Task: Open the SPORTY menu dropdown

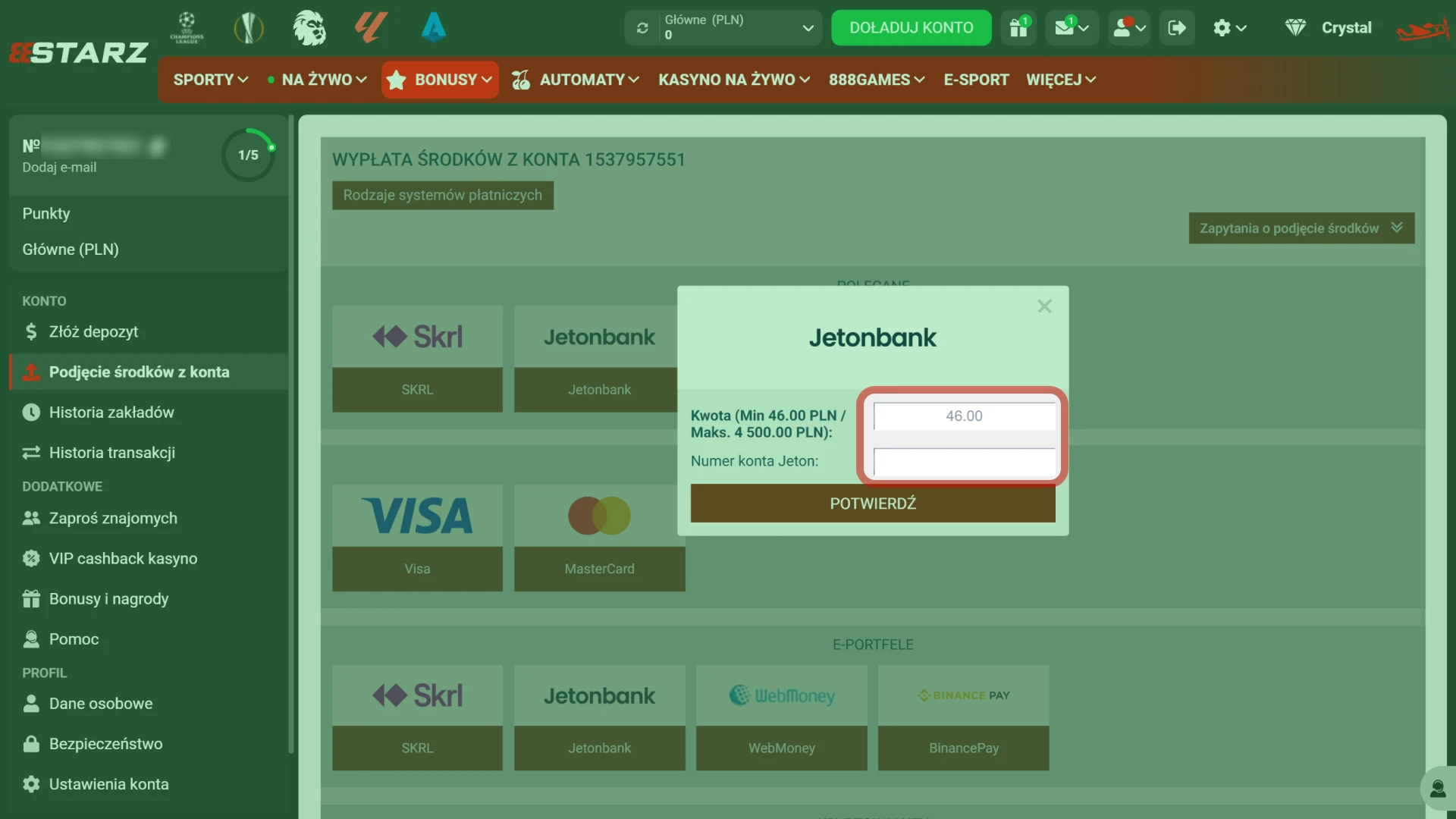Action: pyautogui.click(x=210, y=80)
